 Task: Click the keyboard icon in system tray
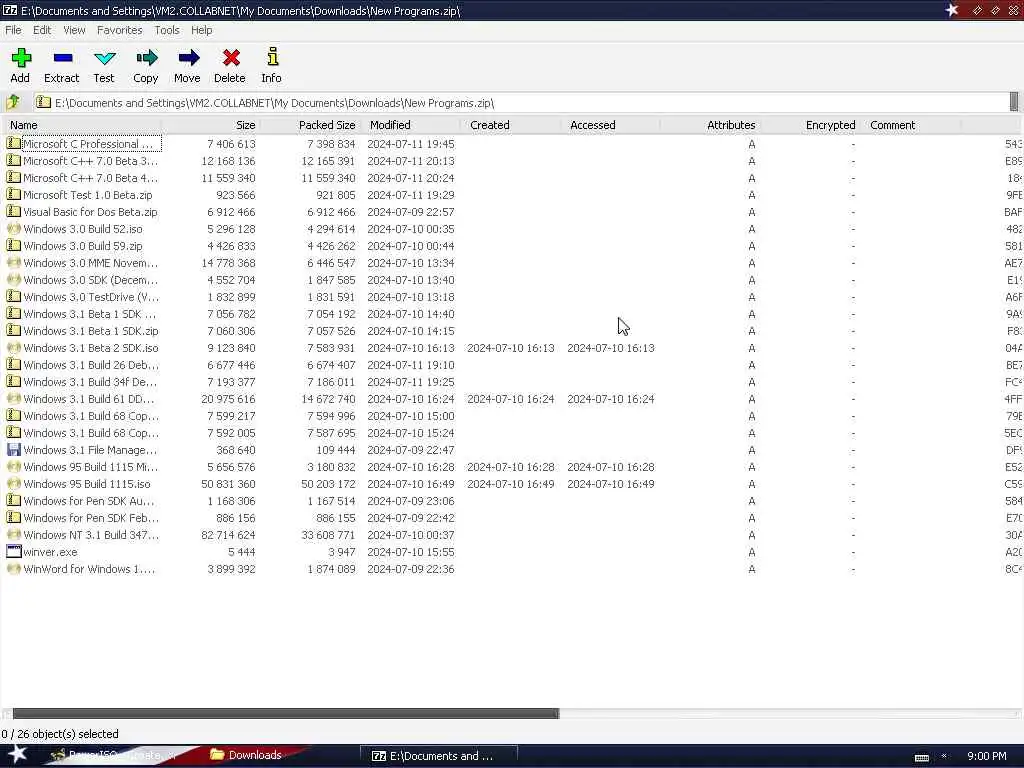pos(921,758)
